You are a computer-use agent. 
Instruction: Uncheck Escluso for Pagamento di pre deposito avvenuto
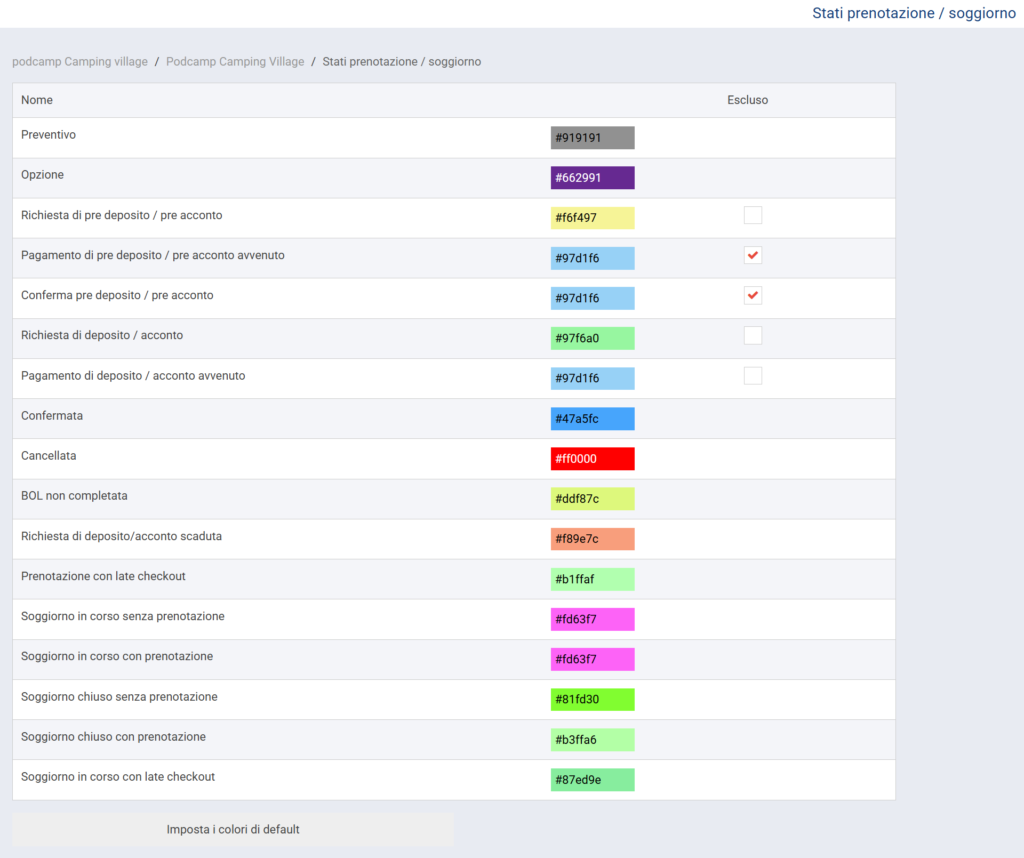(753, 256)
